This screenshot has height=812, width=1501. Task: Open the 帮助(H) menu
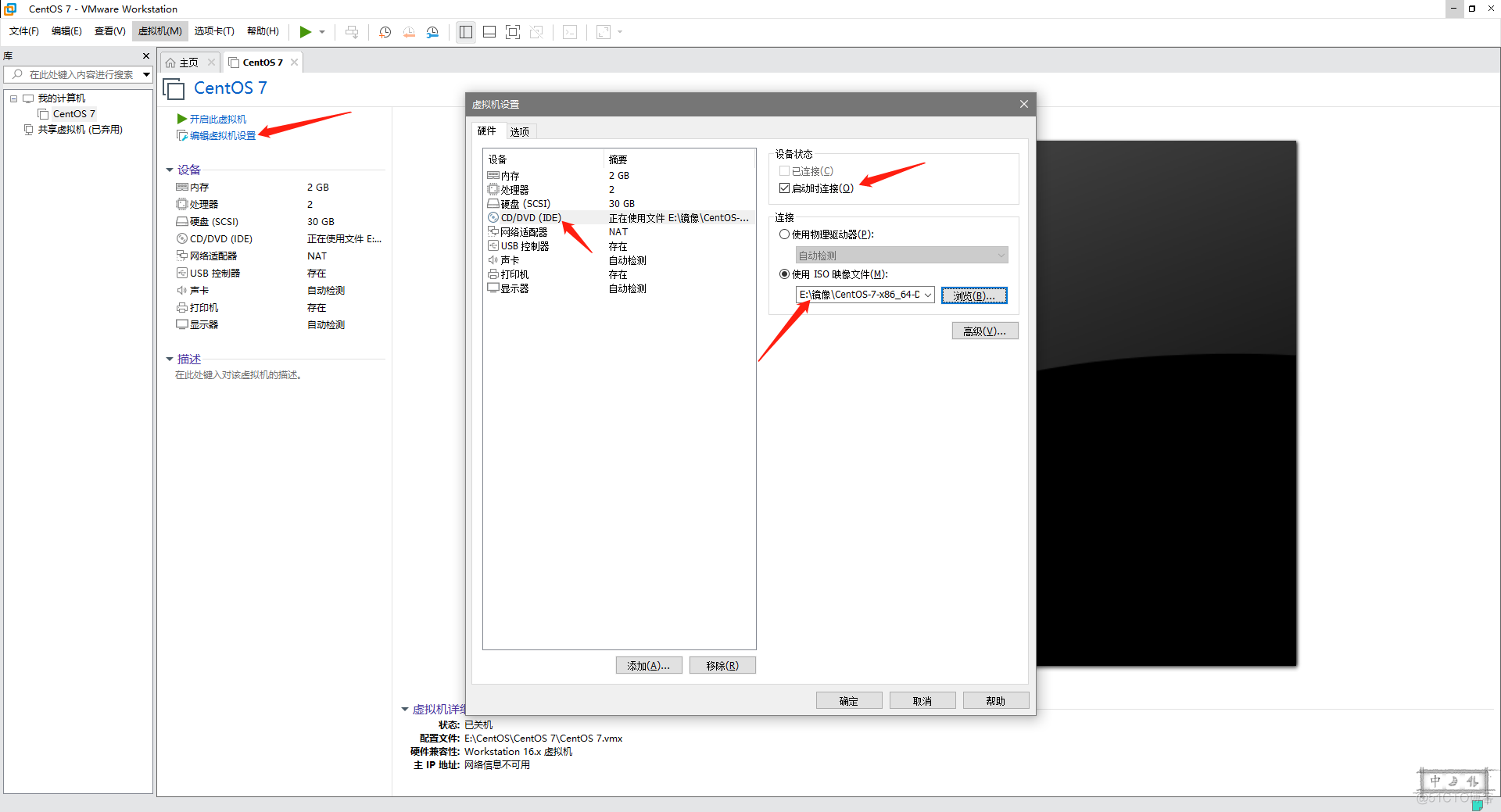[263, 31]
